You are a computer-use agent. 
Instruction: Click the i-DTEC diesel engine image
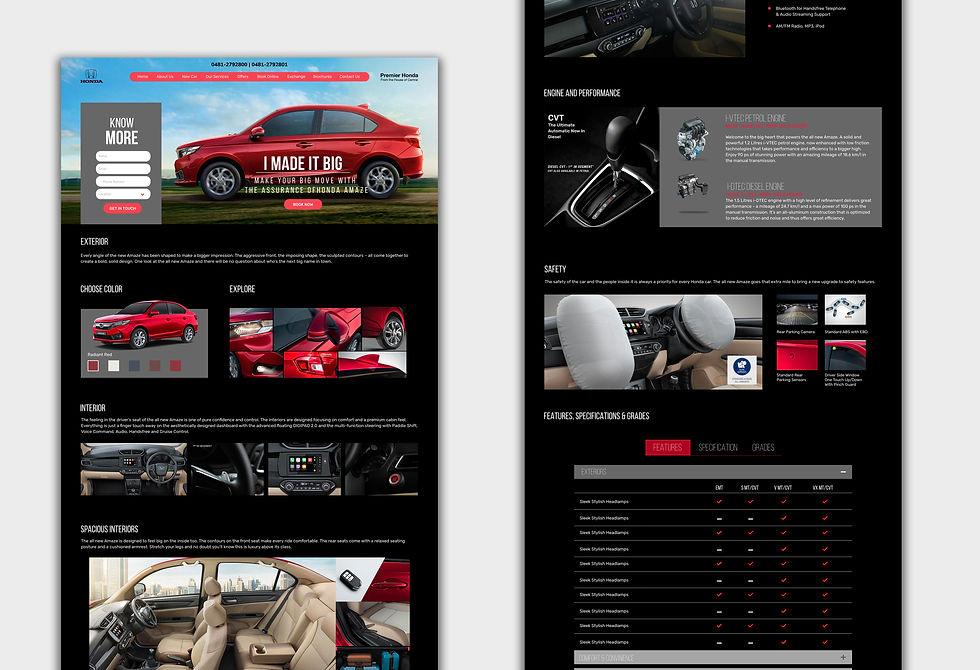tap(693, 188)
